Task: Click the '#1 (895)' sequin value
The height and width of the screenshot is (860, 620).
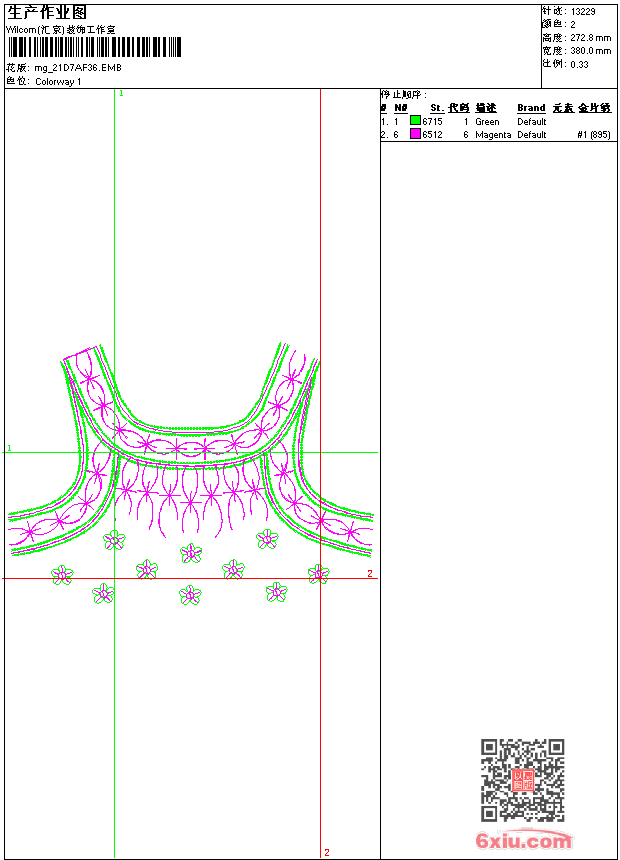Action: tap(594, 135)
